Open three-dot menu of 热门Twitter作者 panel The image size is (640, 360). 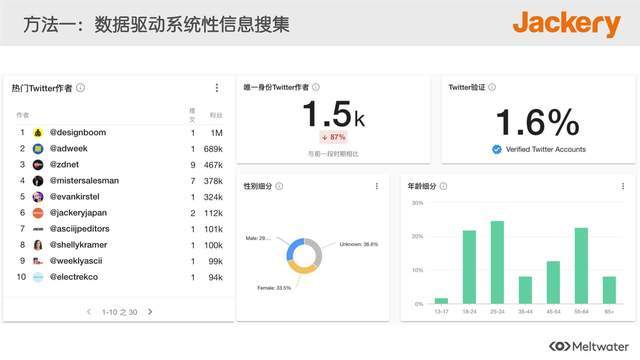tap(217, 88)
